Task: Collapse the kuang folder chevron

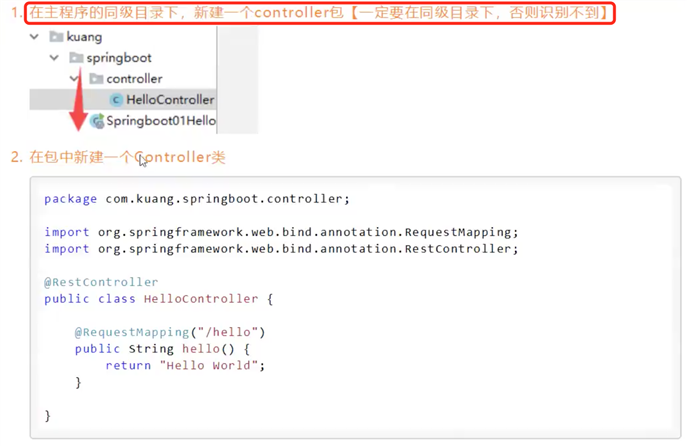Action: (34, 37)
